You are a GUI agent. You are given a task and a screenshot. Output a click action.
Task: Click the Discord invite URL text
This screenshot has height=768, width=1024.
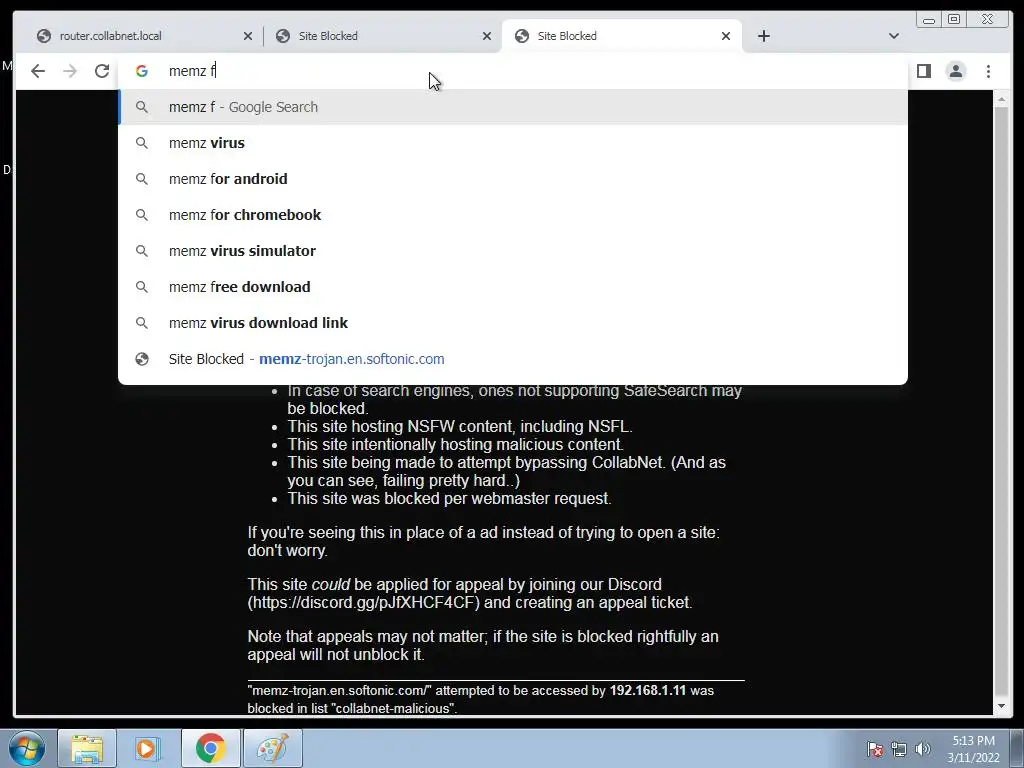[x=366, y=602]
